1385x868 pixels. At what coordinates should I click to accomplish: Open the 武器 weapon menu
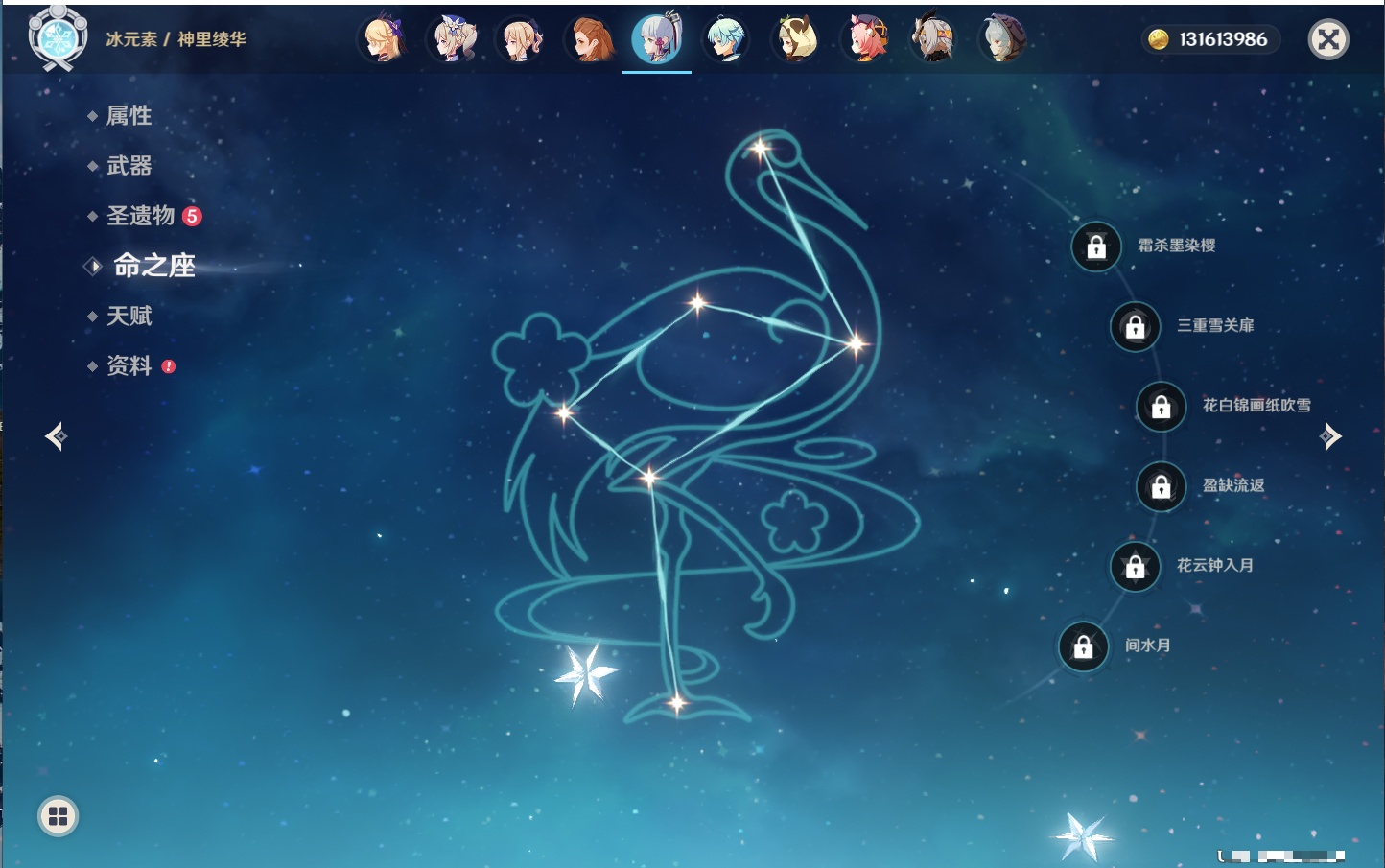[129, 166]
